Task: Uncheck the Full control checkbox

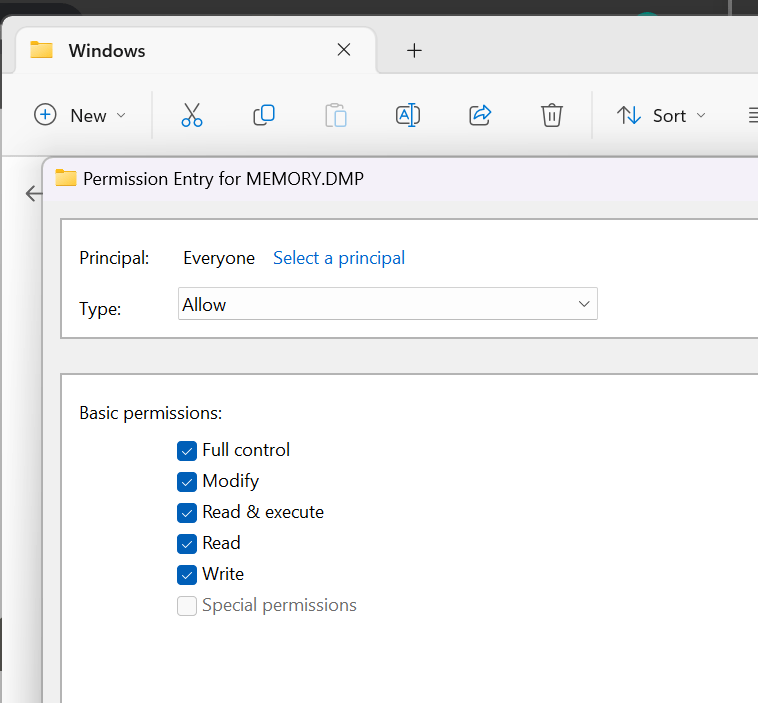Action: click(x=187, y=451)
